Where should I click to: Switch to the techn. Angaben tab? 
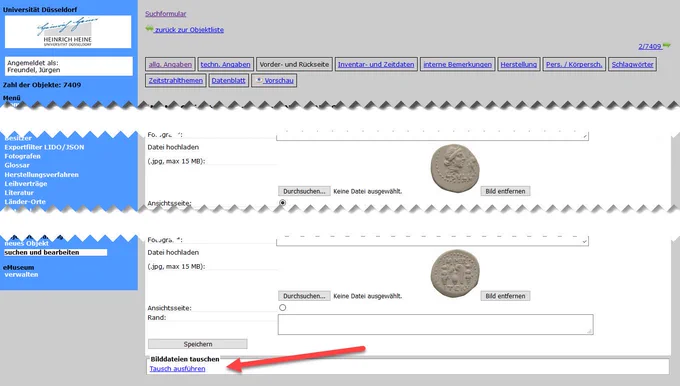[226, 64]
